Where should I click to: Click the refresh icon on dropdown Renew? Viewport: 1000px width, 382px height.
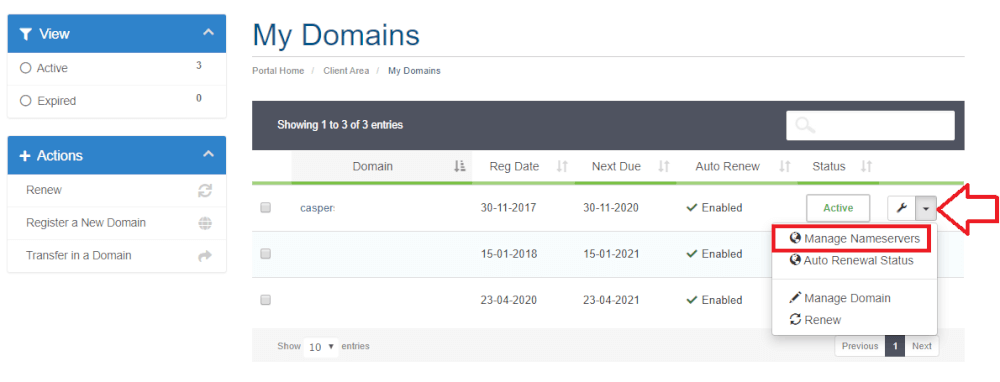(x=795, y=320)
